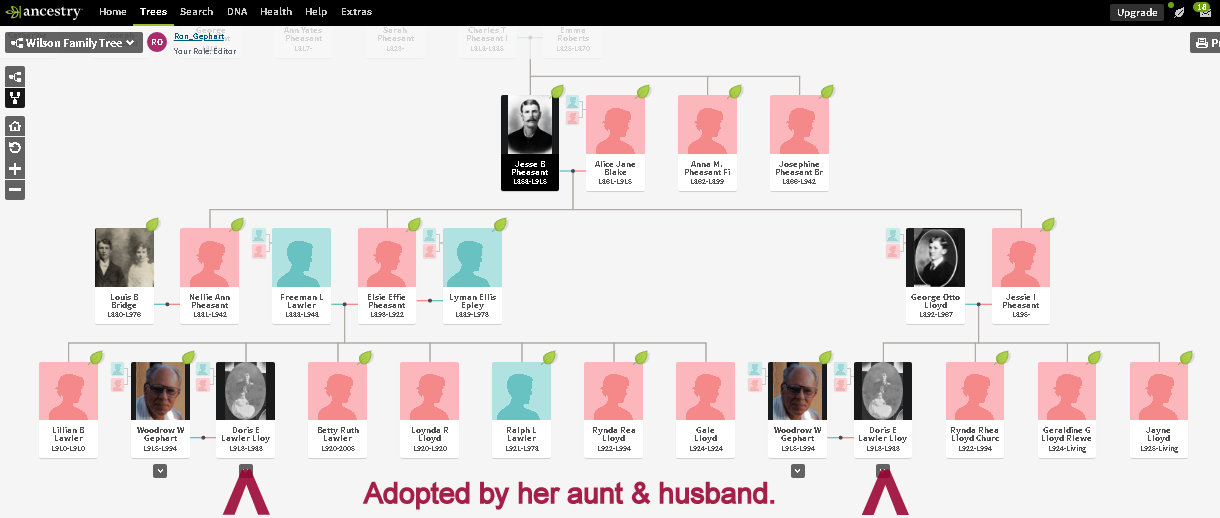1220x518 pixels.
Task: Open the Trees menu
Action: pos(153,12)
